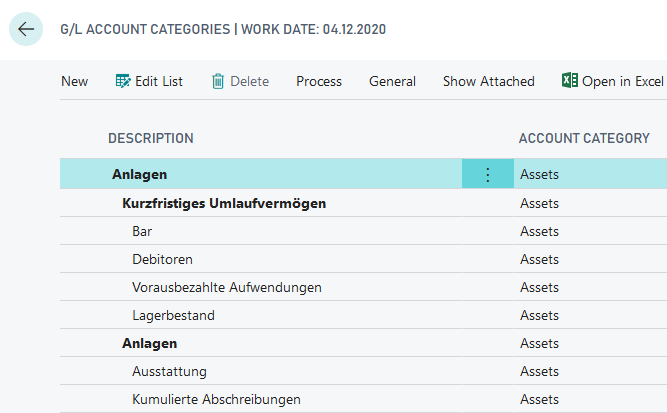The width and height of the screenshot is (667, 413).
Task: Click the Excel icon in toolbar
Action: 569,81
